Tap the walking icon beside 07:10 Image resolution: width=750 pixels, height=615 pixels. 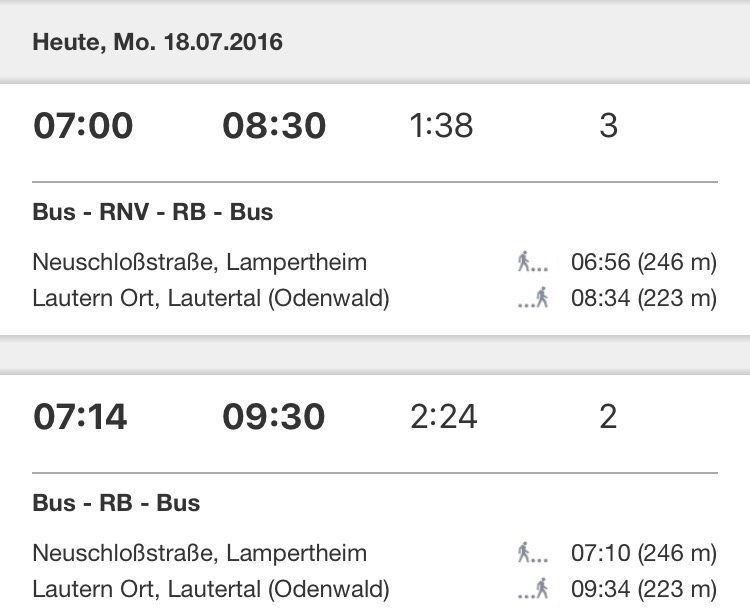point(533,553)
